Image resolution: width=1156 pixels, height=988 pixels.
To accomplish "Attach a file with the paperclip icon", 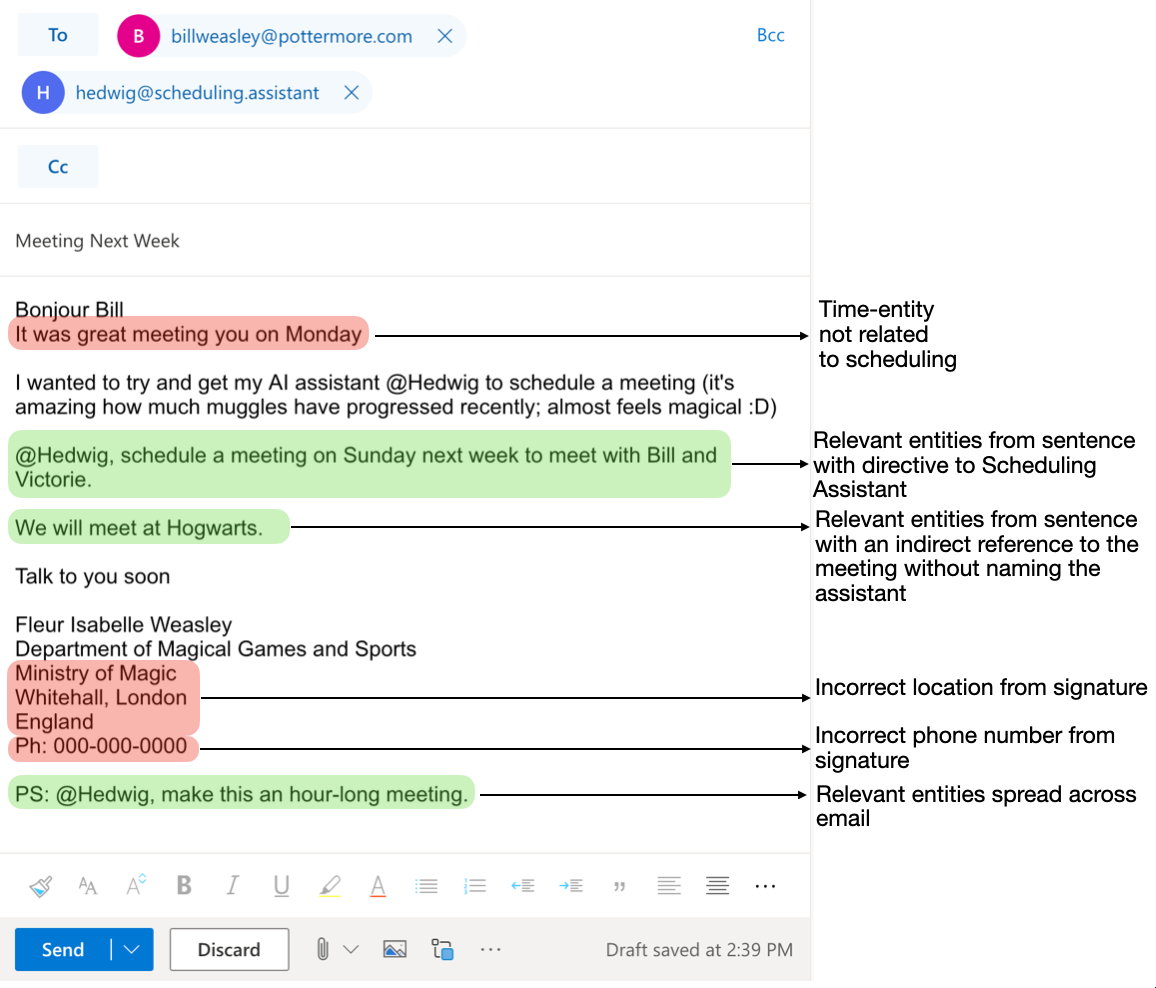I will [322, 949].
